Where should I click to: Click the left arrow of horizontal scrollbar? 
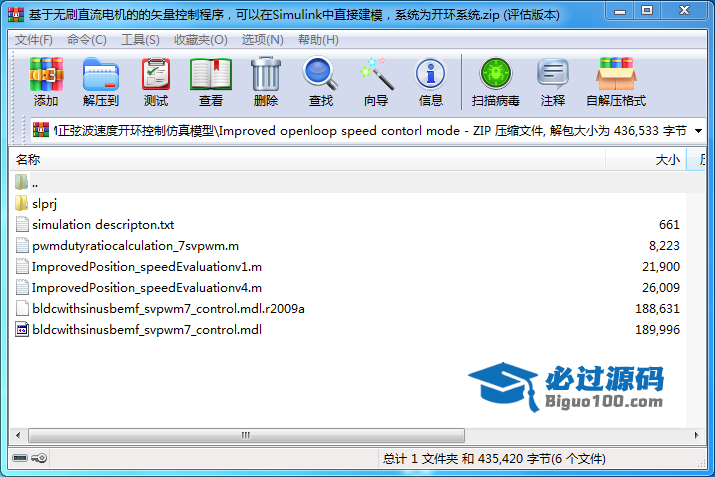(18, 435)
